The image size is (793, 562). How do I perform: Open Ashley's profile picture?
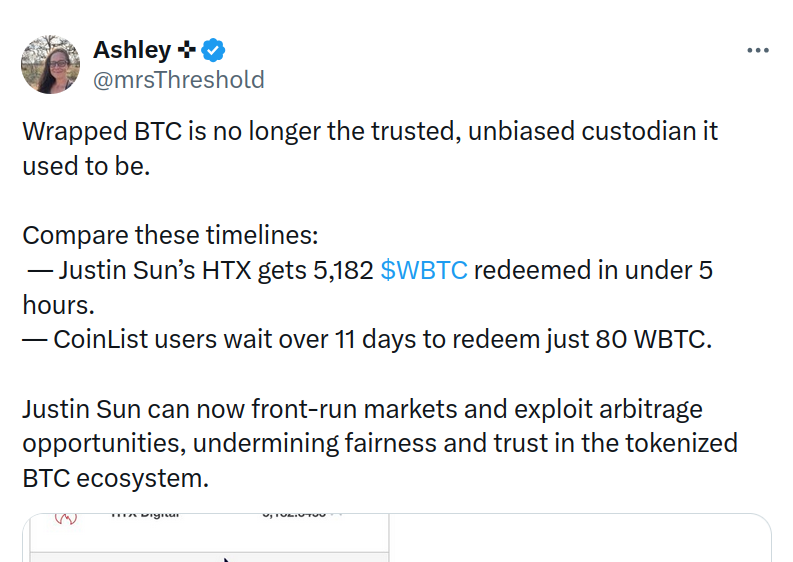pos(51,64)
